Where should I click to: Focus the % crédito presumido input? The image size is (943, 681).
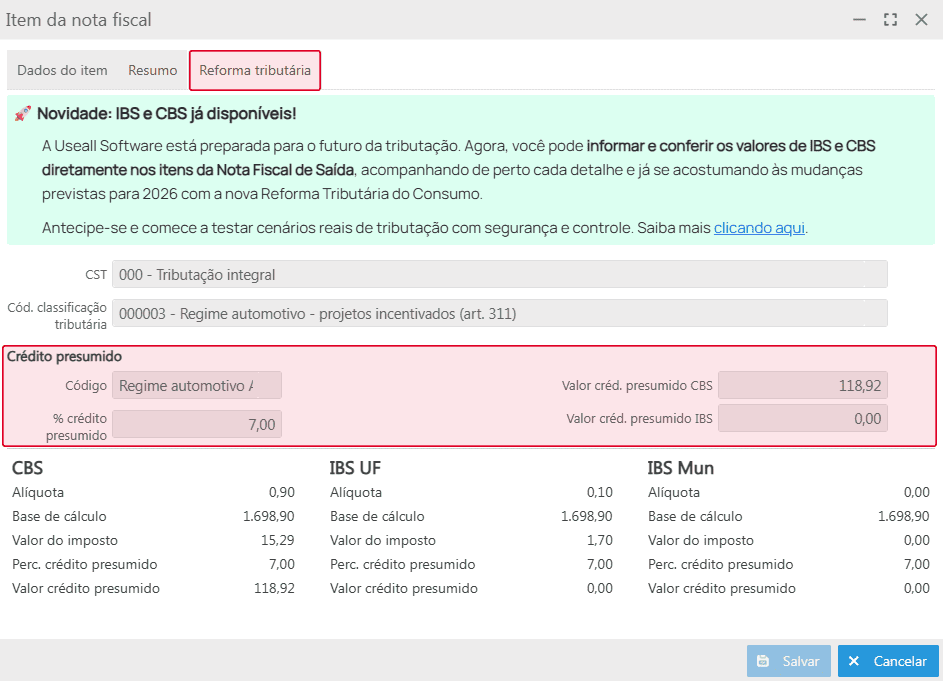pos(197,425)
